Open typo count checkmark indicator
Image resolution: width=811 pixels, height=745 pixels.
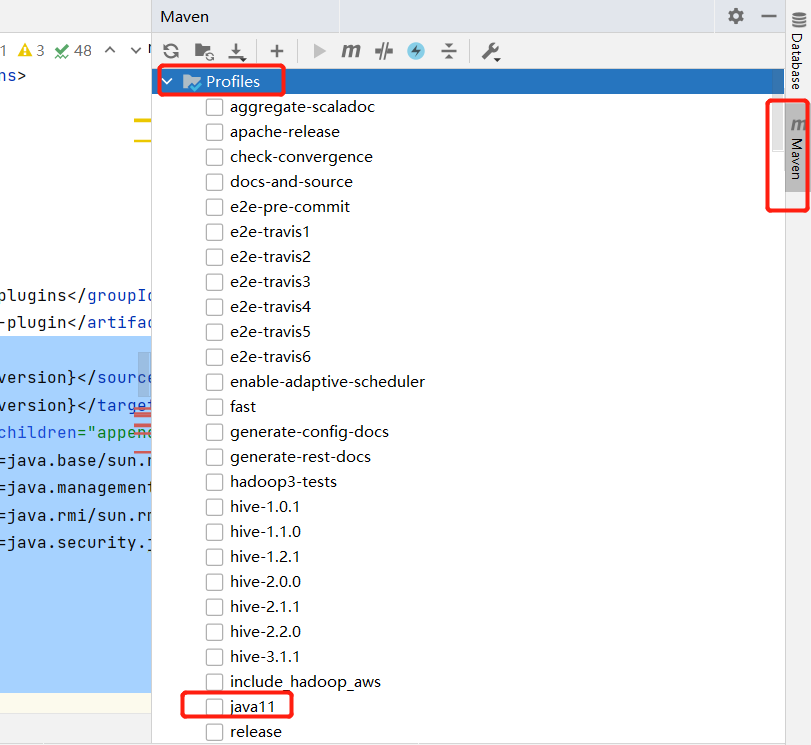pyautogui.click(x=73, y=51)
